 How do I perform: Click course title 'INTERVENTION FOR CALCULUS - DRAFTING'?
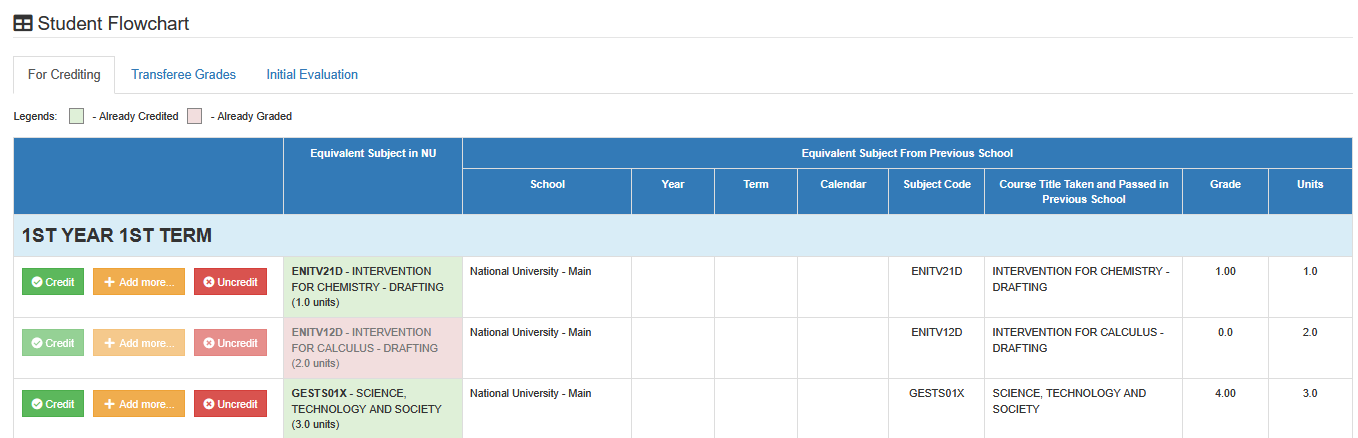(1077, 340)
